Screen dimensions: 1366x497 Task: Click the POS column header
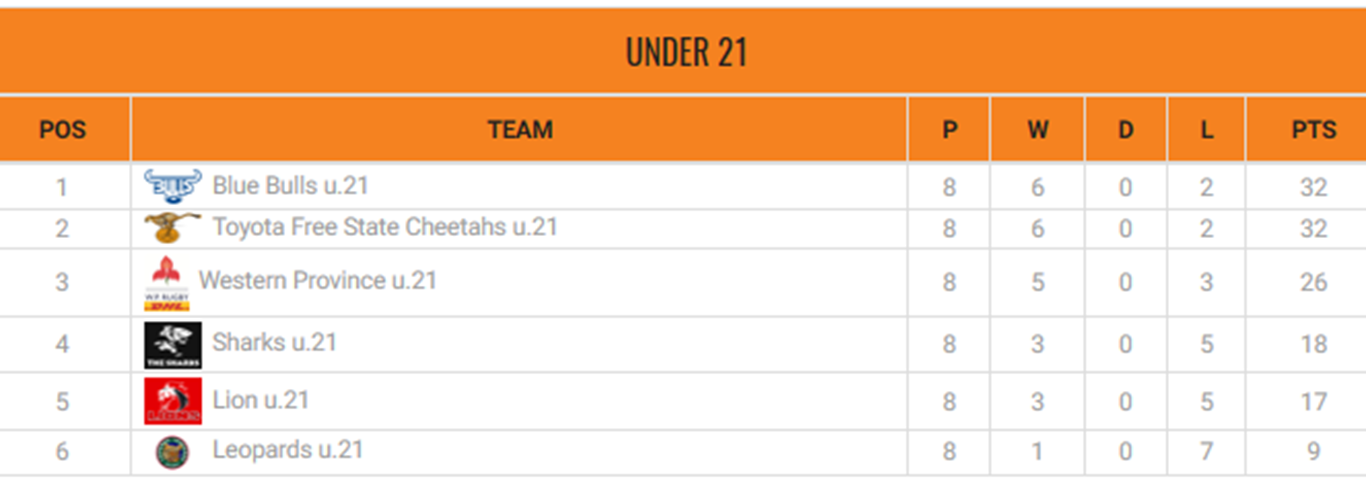[62, 129]
